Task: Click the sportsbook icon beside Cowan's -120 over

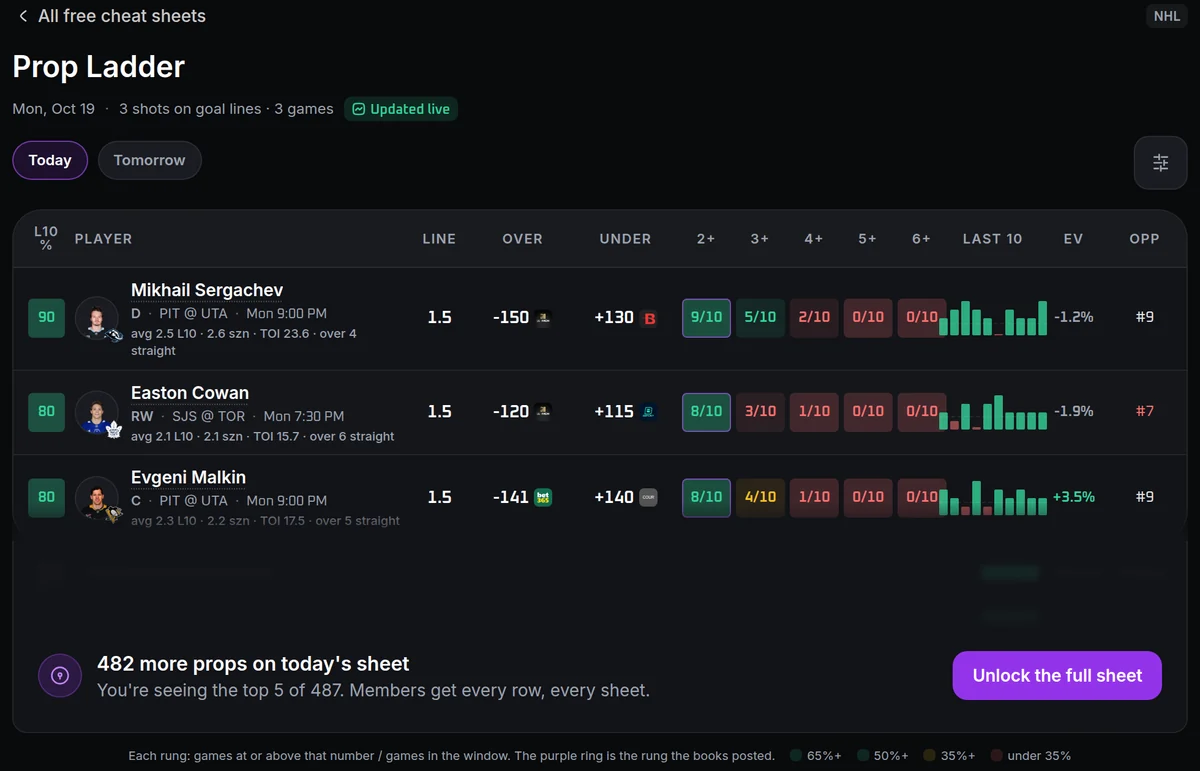Action: tap(543, 411)
